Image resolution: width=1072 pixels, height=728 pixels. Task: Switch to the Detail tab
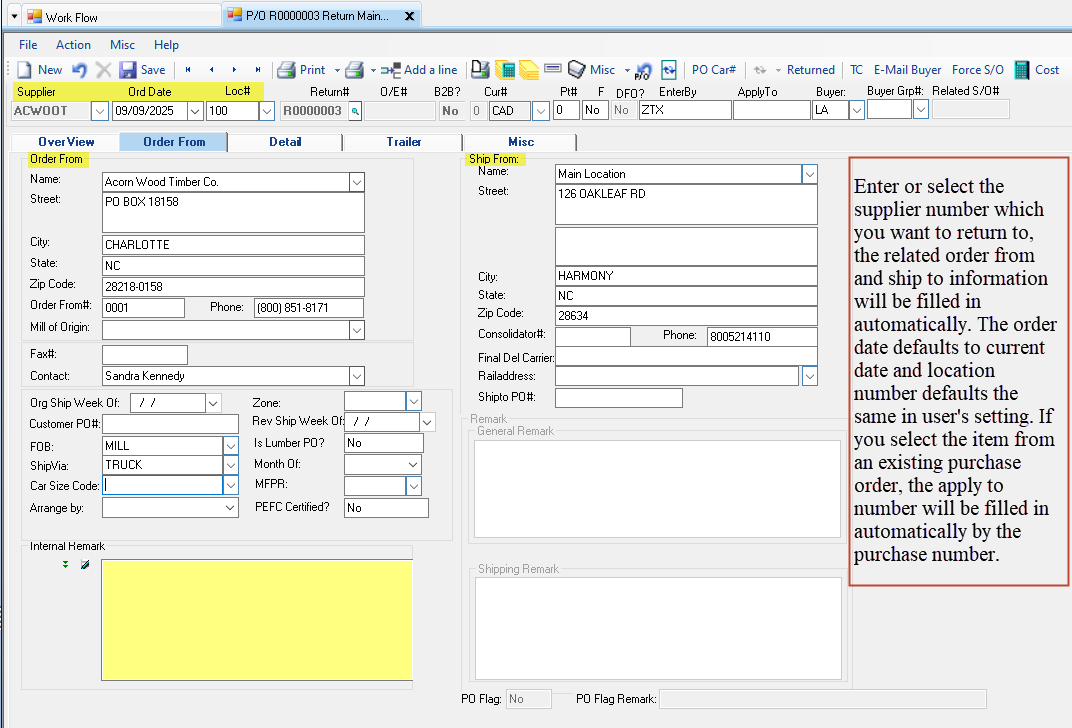[285, 142]
